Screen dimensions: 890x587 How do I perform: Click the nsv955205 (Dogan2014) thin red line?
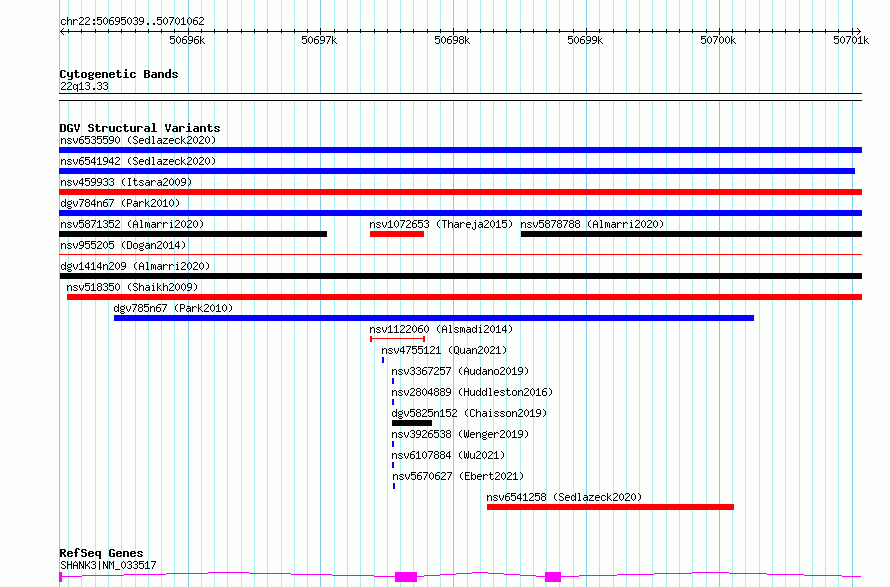[460, 255]
